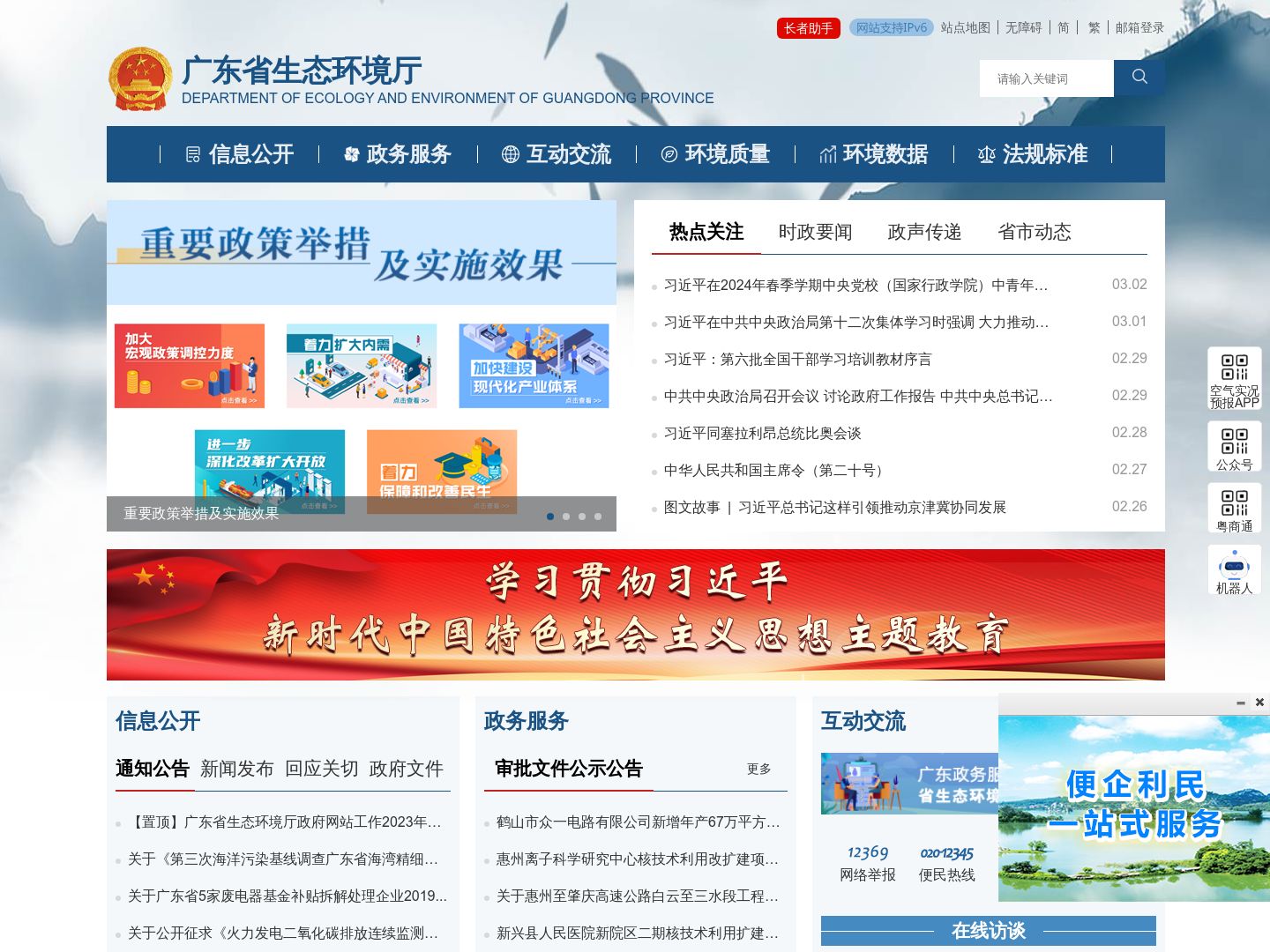This screenshot has width=1270, height=952.
Task: Select the 通知公告 tab
Action: tap(153, 769)
